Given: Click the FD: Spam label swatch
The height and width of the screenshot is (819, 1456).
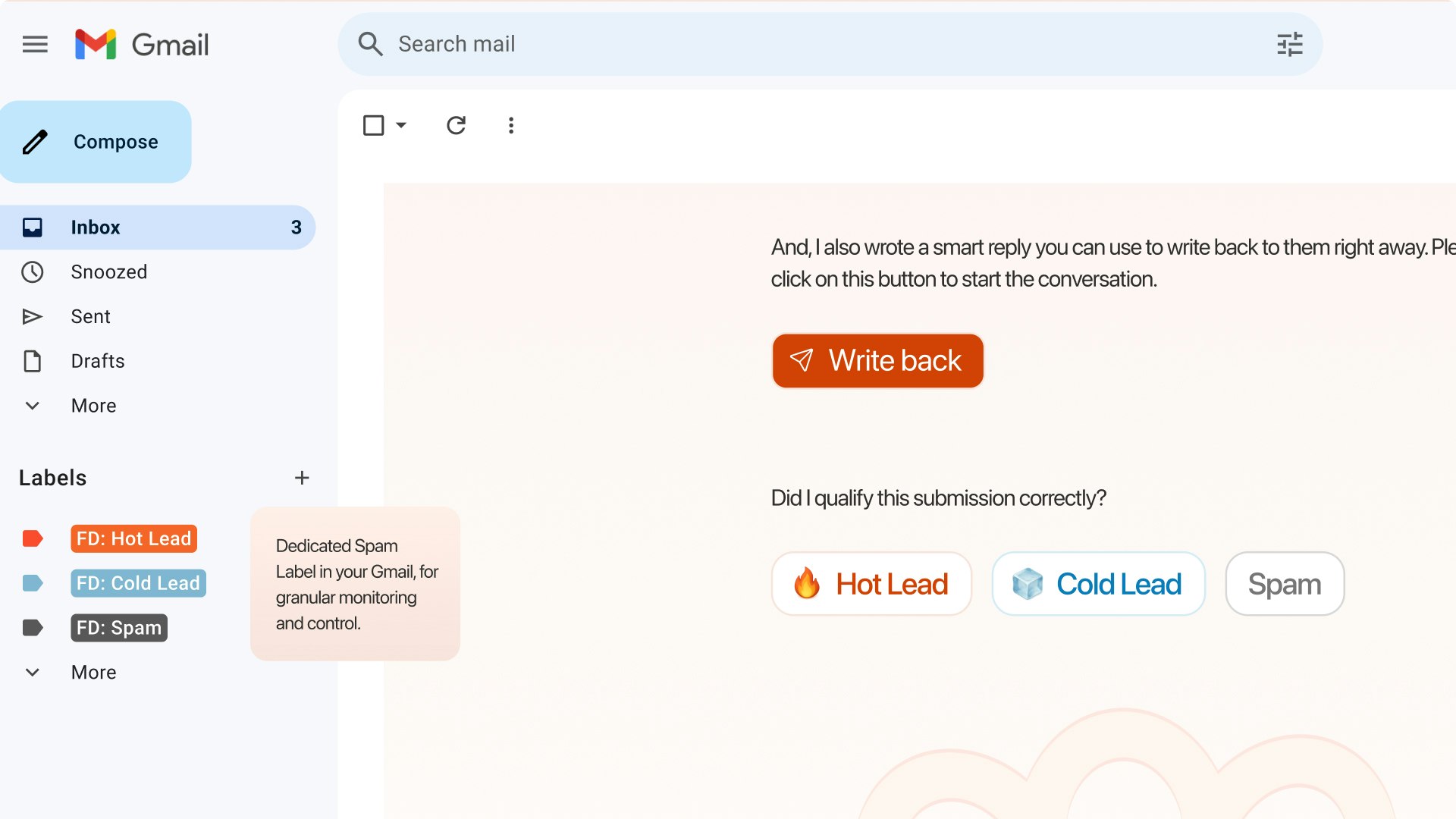Looking at the screenshot, I should pyautogui.click(x=33, y=627).
